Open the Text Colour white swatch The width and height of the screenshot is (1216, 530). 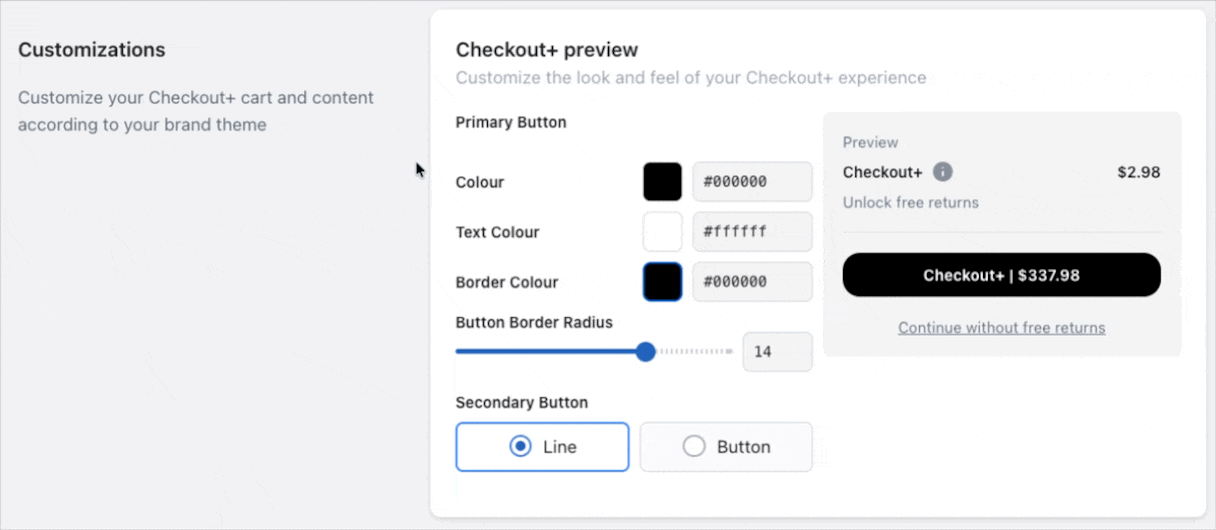[662, 232]
